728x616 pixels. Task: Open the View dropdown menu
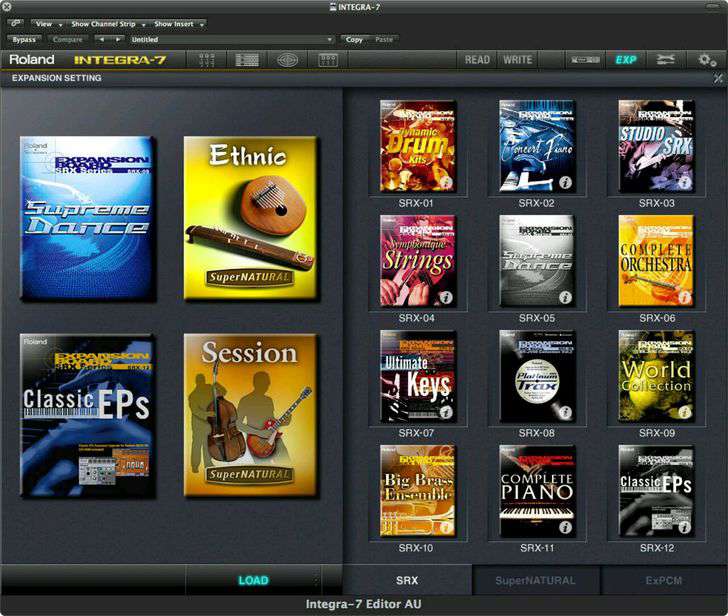(x=46, y=23)
